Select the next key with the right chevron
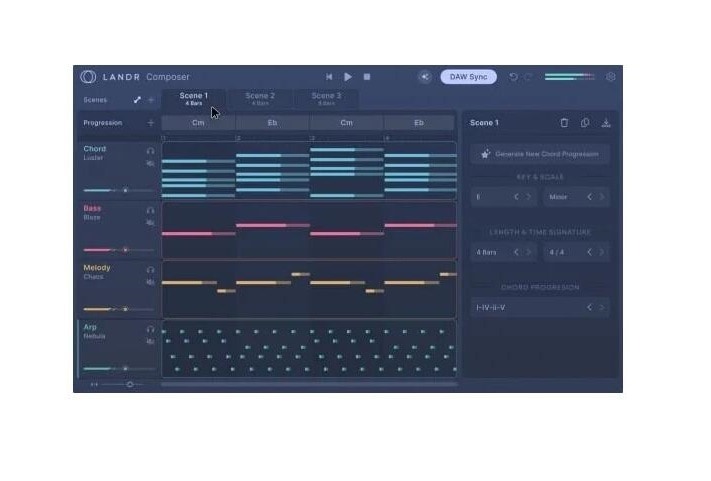This screenshot has height=481, width=711. coord(529,197)
